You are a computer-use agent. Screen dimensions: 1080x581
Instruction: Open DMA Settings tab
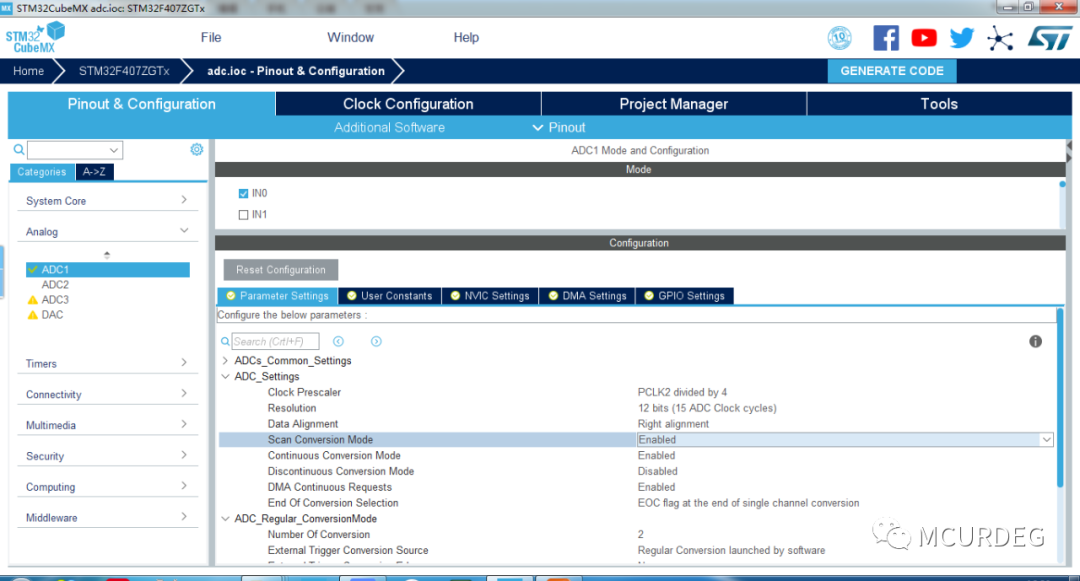(x=587, y=296)
